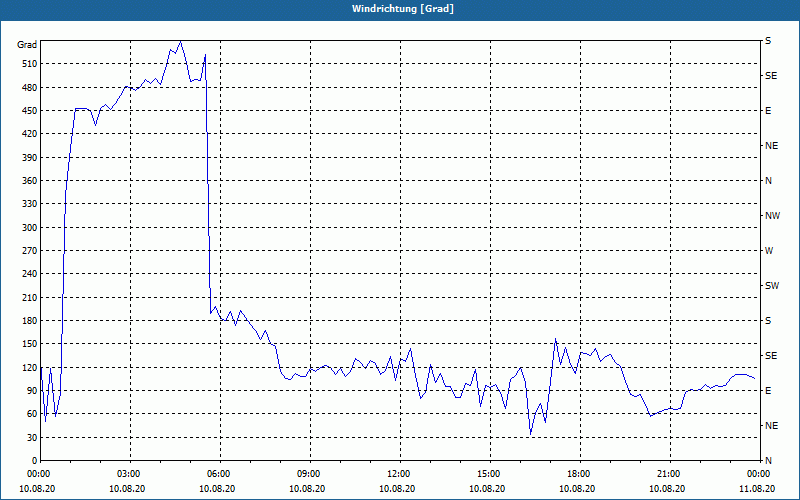This screenshot has height=500, width=800.
Task: Click the 10.08.20 date under 06:00
Action: 217,489
